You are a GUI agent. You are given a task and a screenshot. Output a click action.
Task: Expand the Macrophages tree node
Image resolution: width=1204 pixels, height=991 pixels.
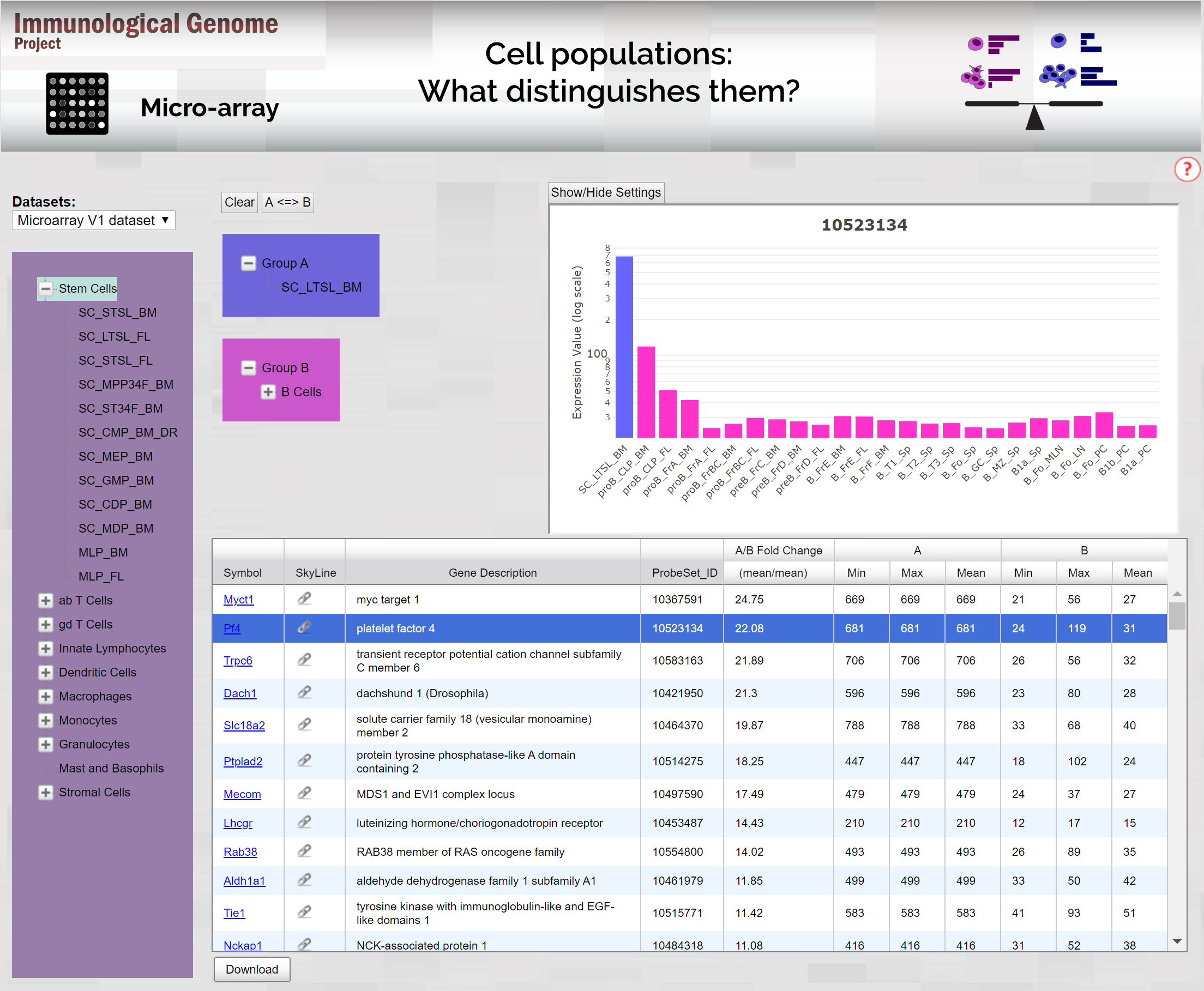tap(46, 697)
